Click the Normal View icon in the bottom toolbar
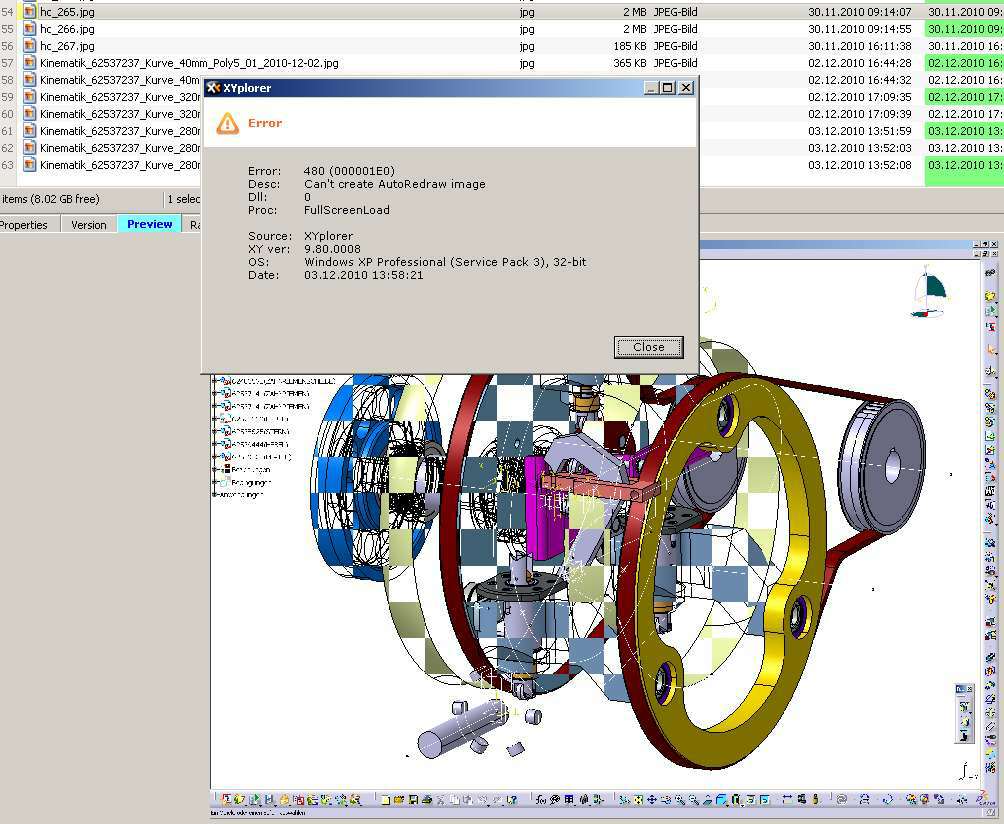This screenshot has height=824, width=1004. tap(706, 801)
